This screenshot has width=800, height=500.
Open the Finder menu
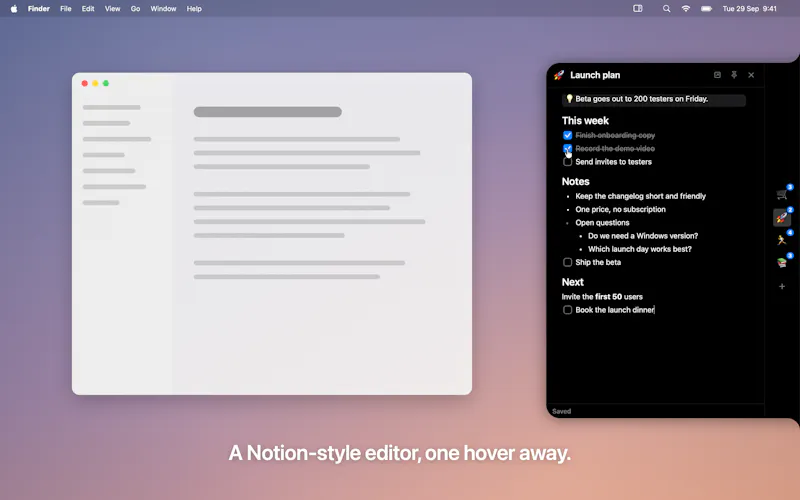point(39,9)
